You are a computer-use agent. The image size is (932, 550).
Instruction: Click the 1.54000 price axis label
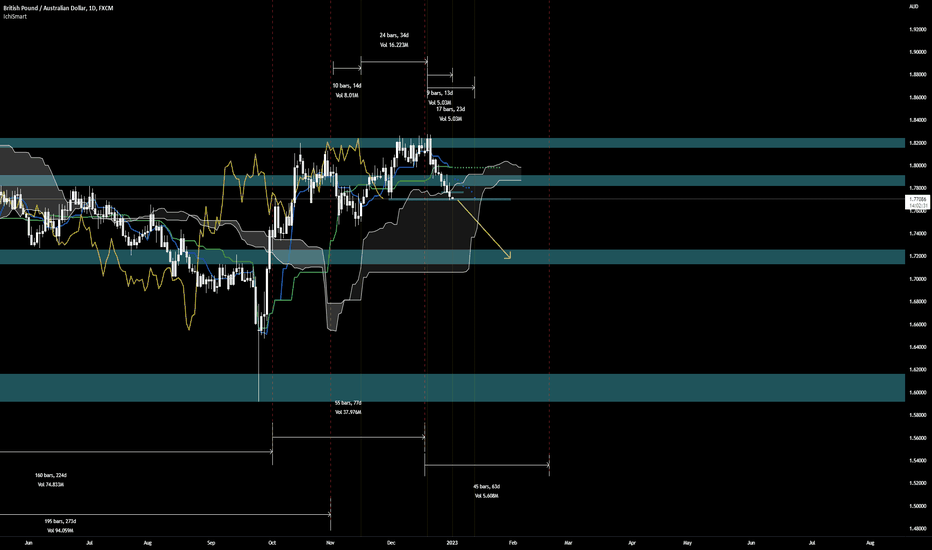(x=917, y=460)
